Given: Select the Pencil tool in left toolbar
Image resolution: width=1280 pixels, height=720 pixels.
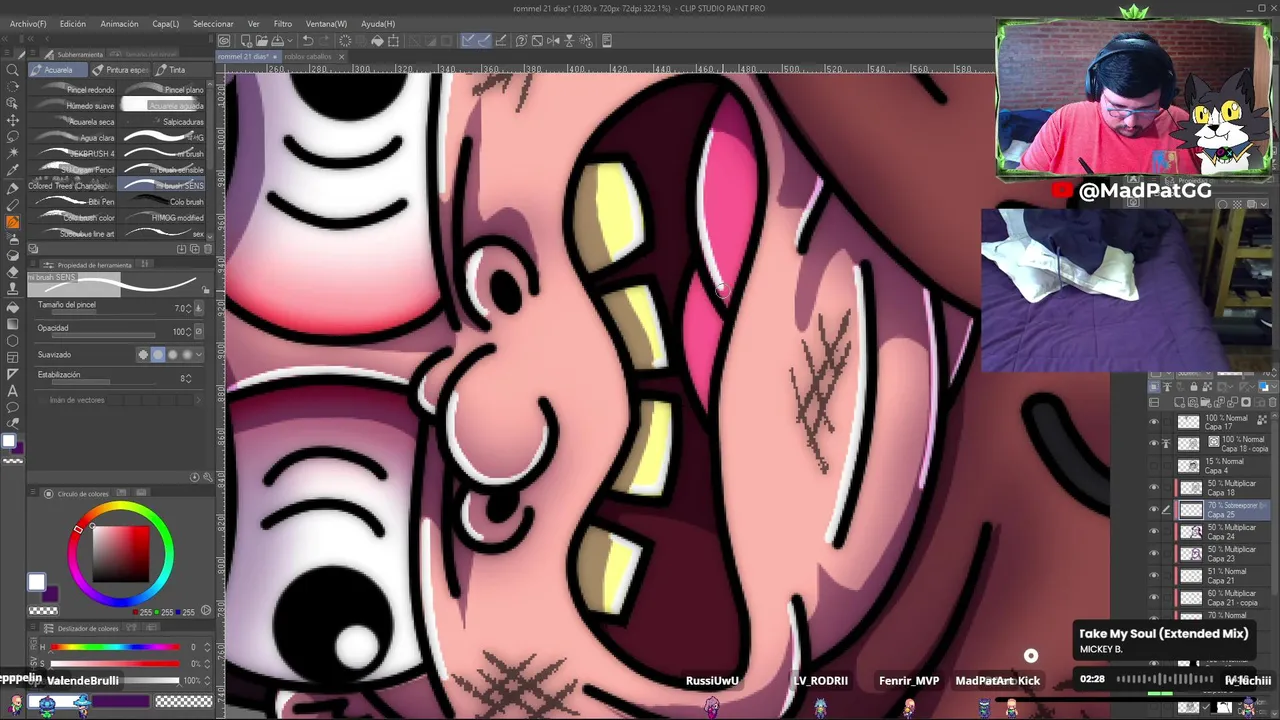Looking at the screenshot, I should click(x=12, y=205).
